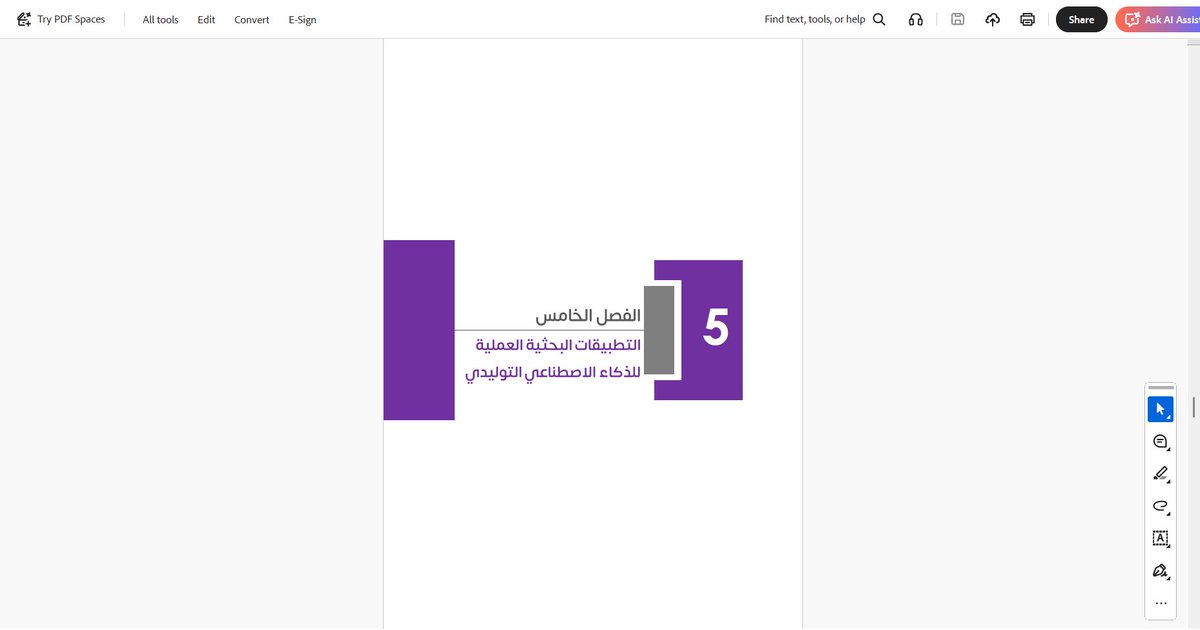Choose the selection arrow tool
1200x630 pixels.
coord(1160,409)
